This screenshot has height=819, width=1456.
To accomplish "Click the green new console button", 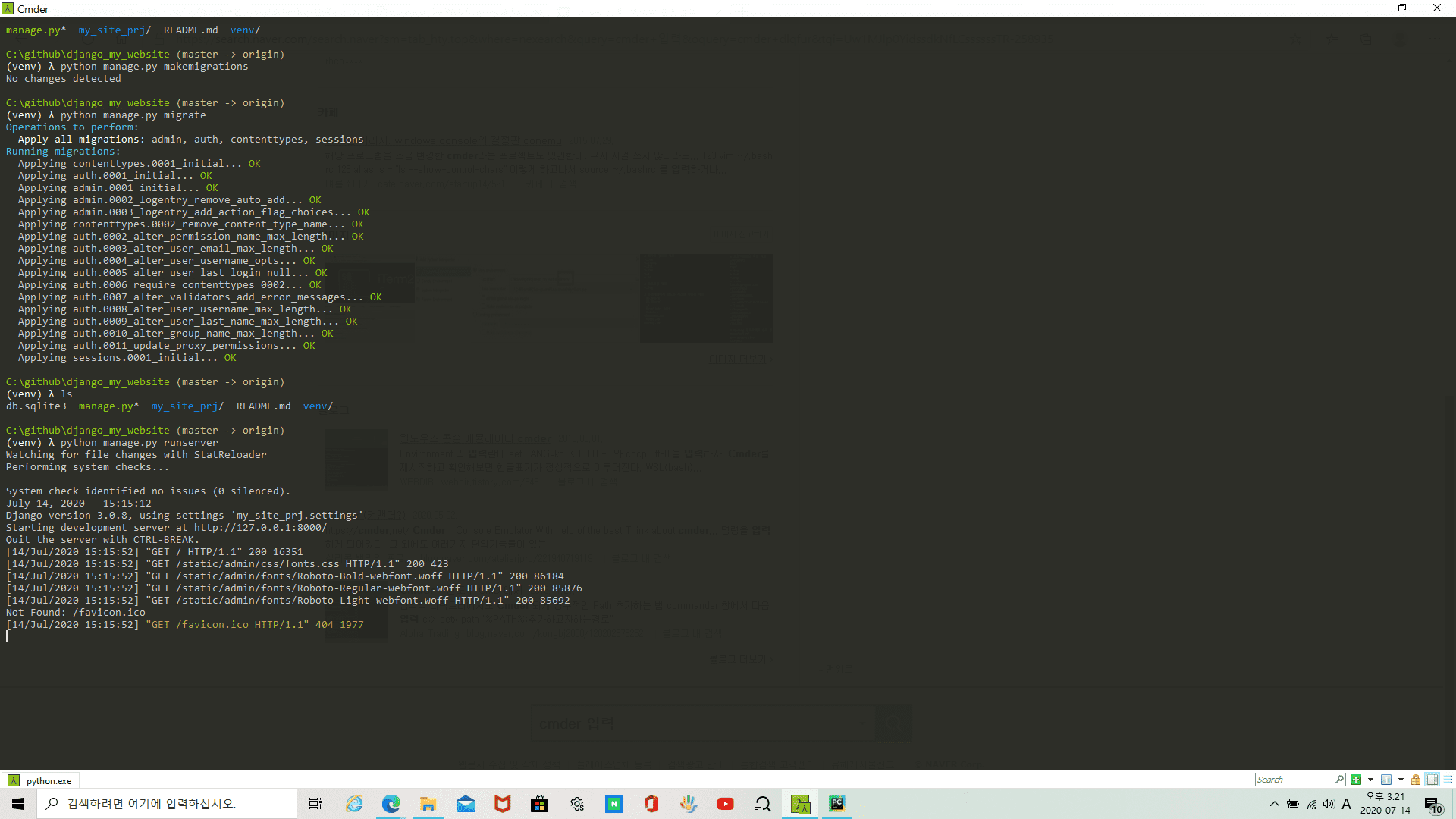I will [1356, 780].
